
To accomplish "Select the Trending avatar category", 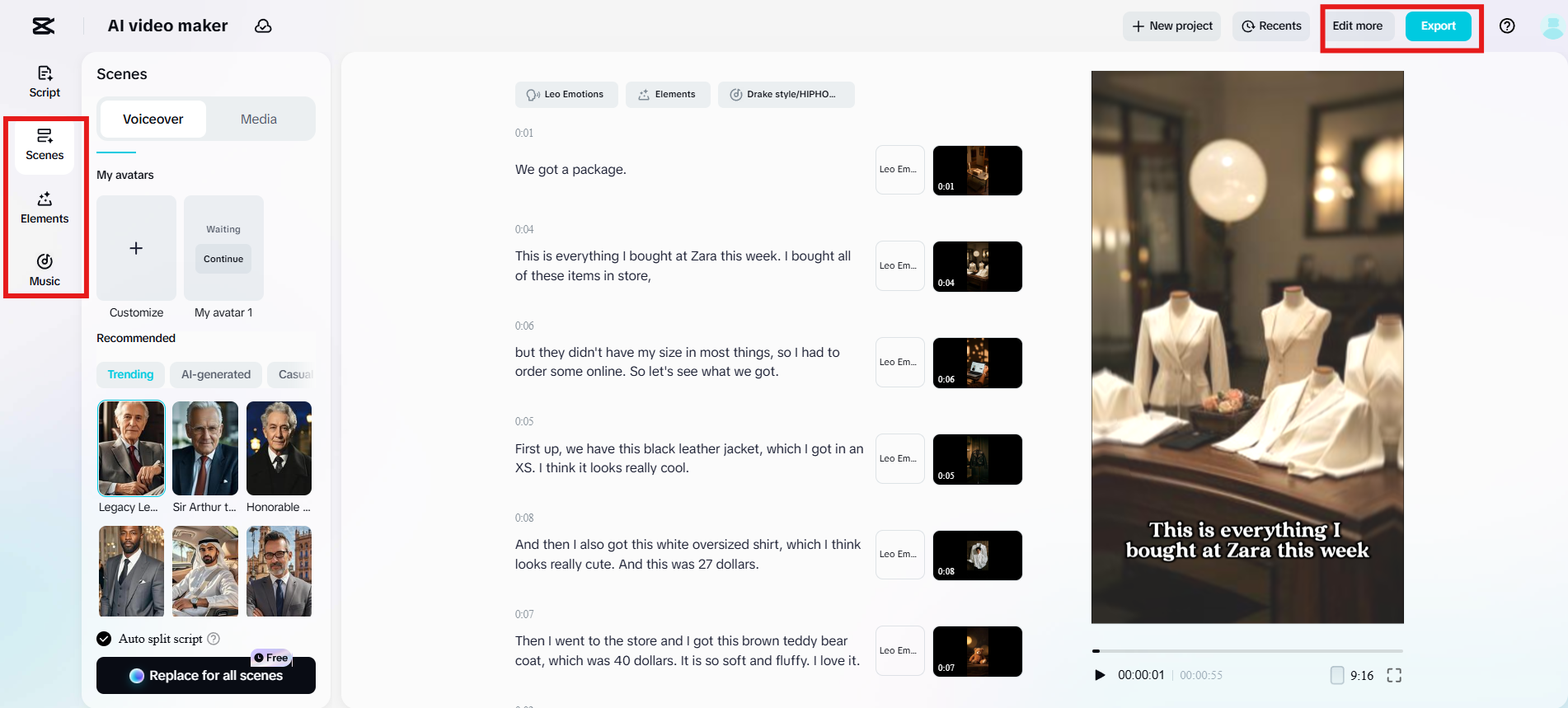I will [130, 375].
